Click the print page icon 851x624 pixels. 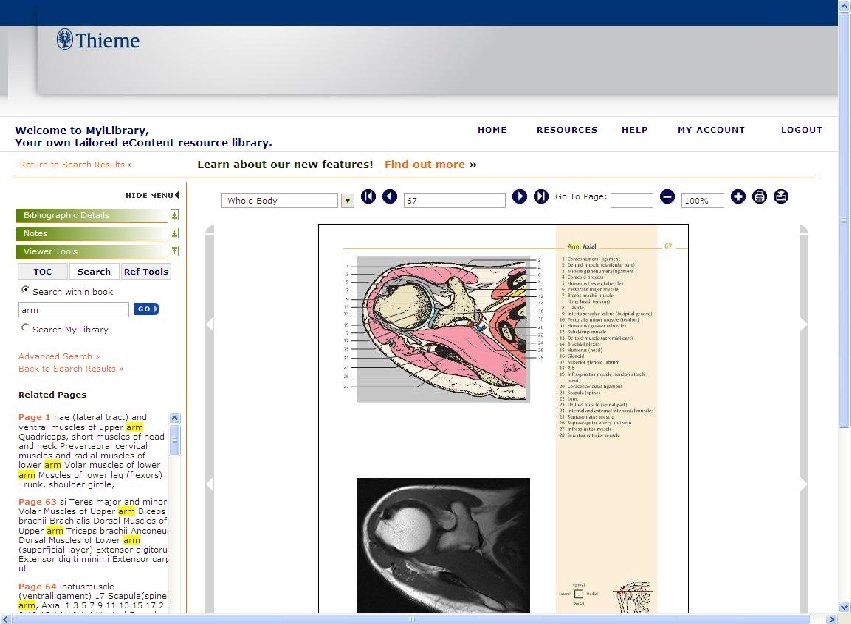[x=759, y=197]
